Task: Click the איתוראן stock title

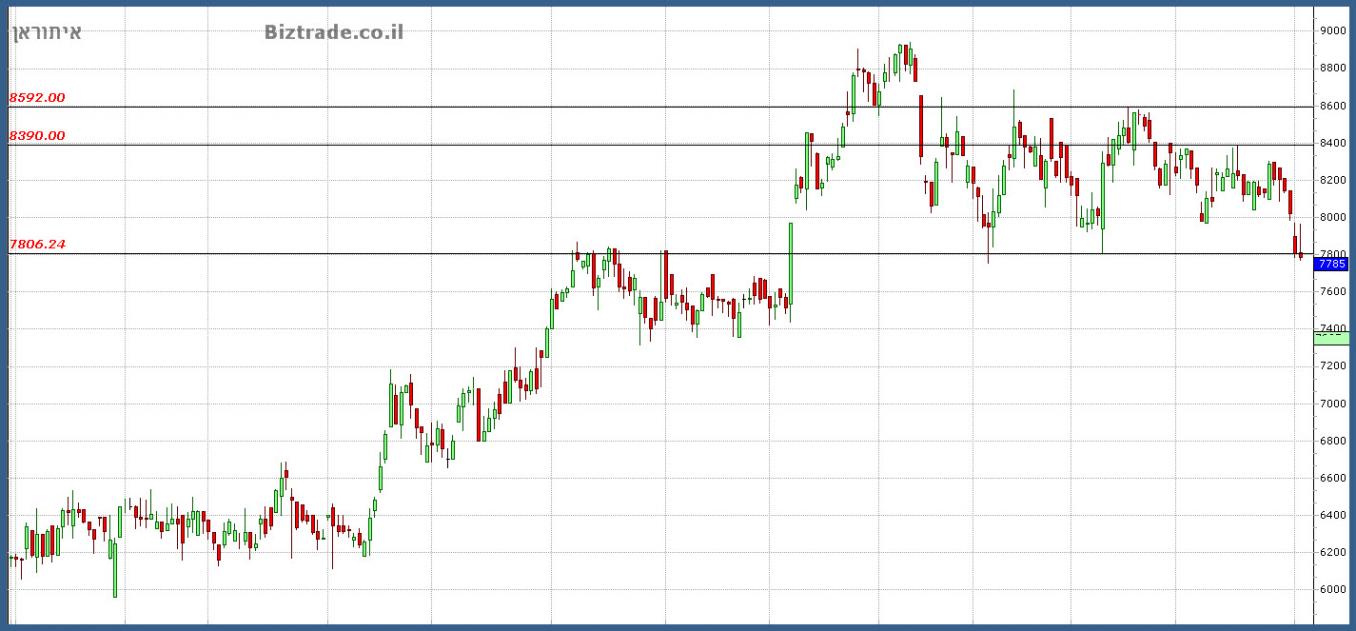Action: click(x=46, y=32)
